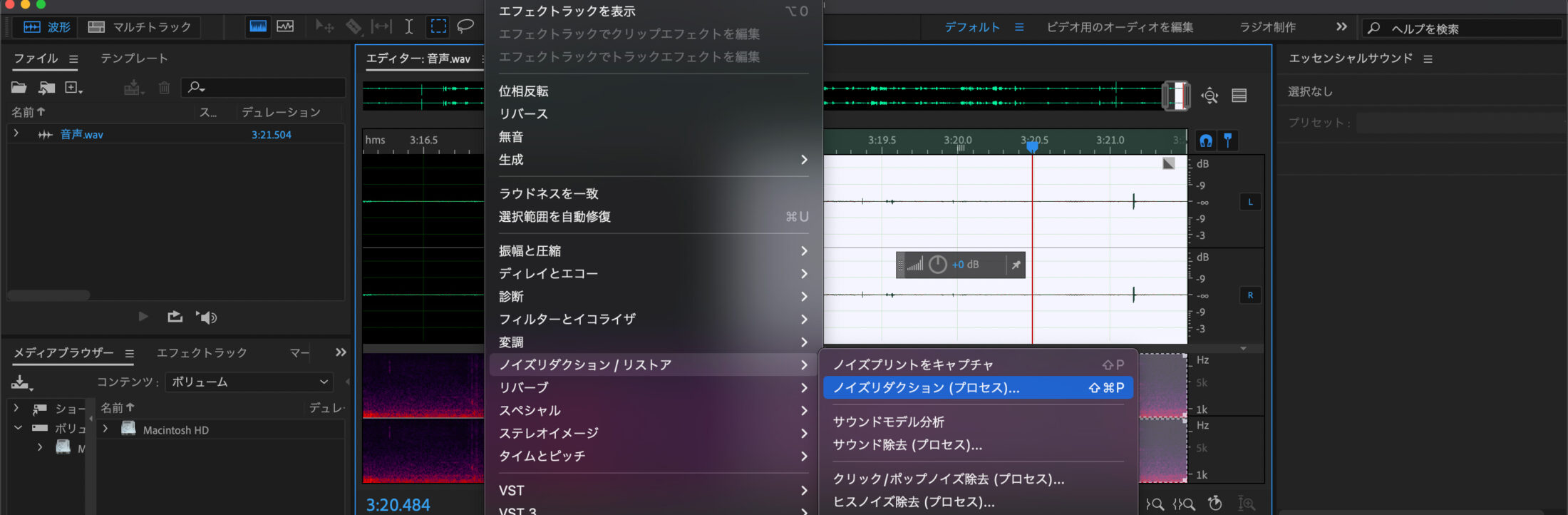Click the media browser download shortcut icon
This screenshot has width=1568, height=515.
pos(21,383)
